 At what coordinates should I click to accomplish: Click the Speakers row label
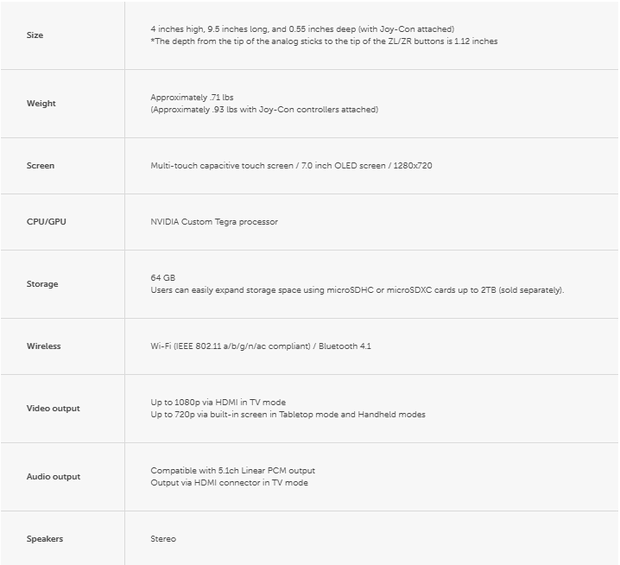[45, 539]
